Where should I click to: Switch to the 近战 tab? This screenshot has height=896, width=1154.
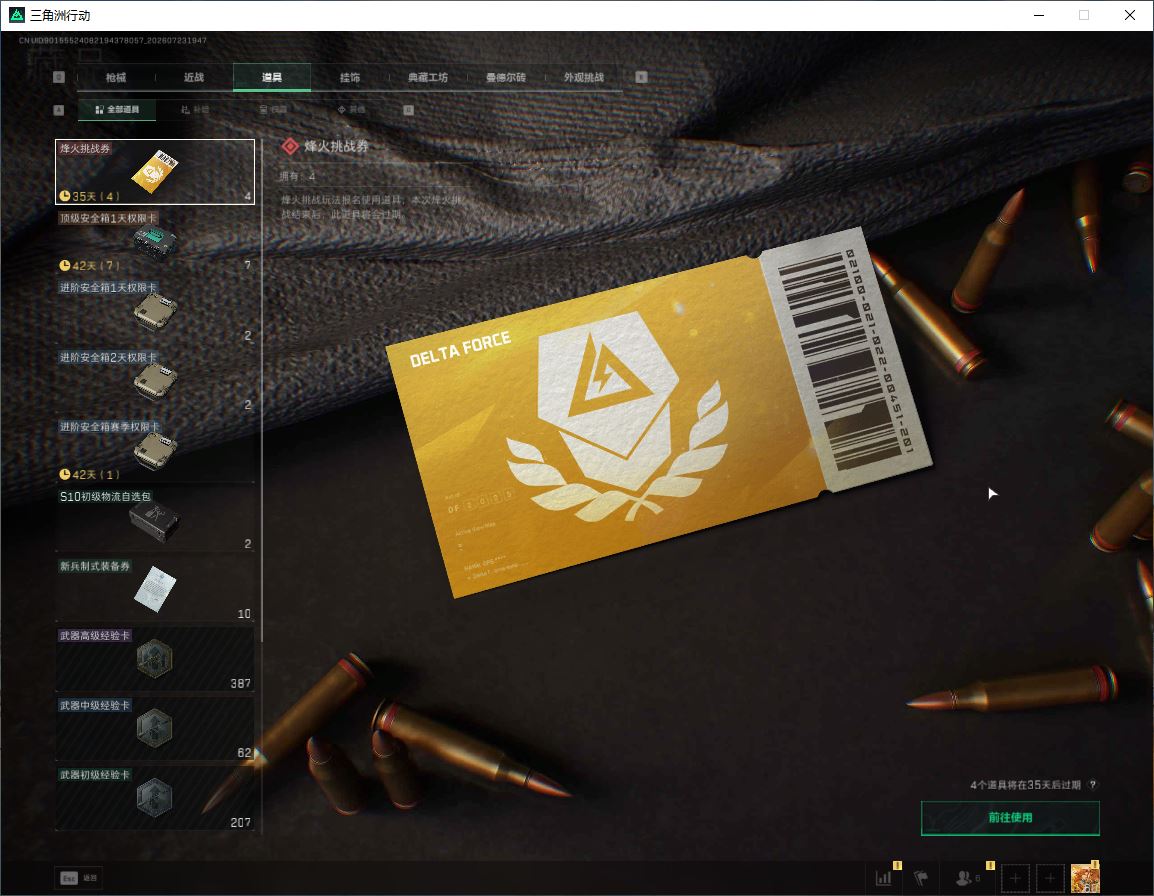coord(194,77)
